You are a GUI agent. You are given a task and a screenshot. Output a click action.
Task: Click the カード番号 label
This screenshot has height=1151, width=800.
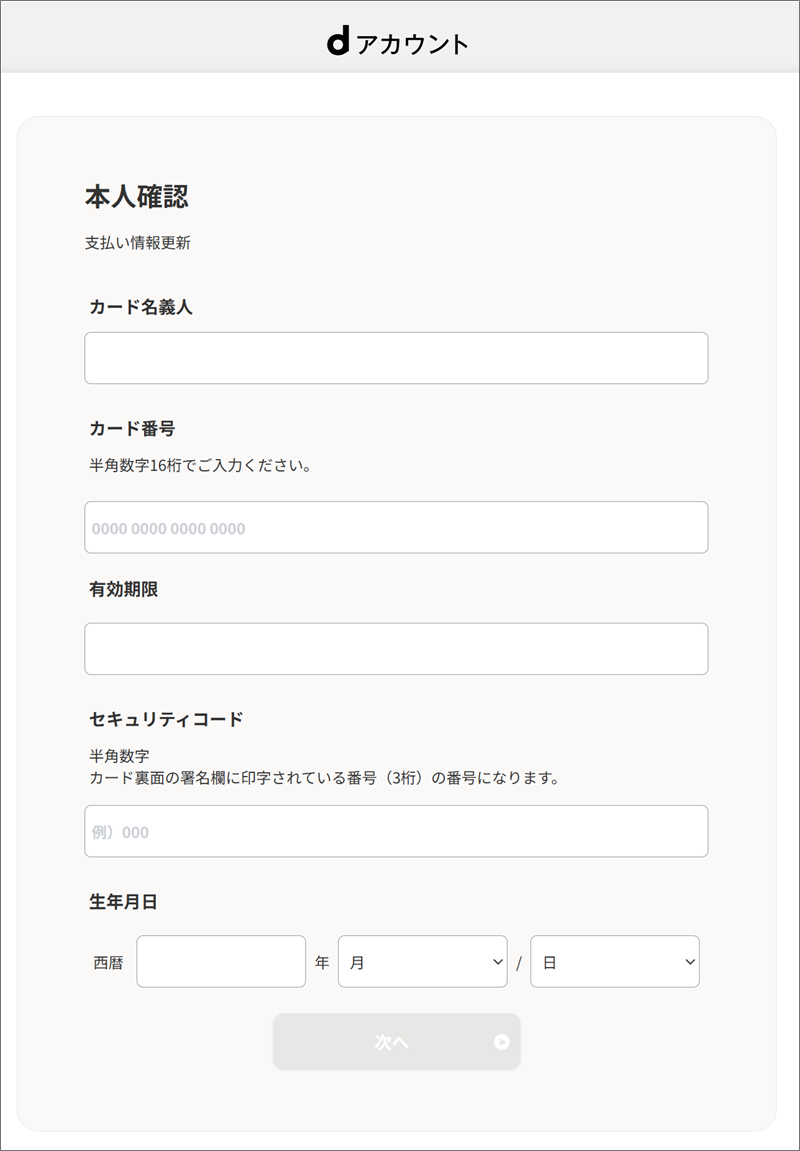pos(132,429)
